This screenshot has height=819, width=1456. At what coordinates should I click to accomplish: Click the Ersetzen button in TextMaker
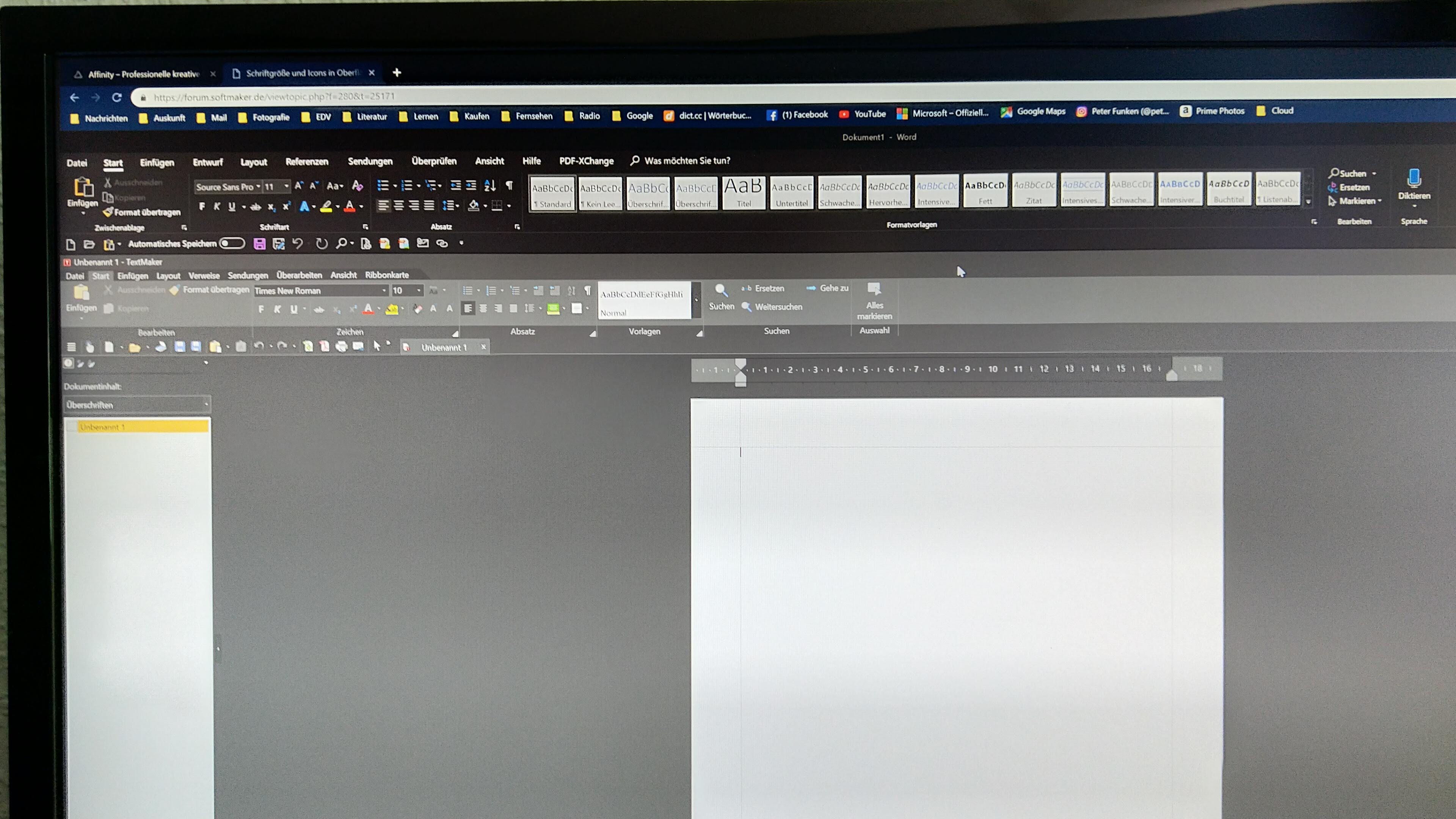tap(768, 288)
